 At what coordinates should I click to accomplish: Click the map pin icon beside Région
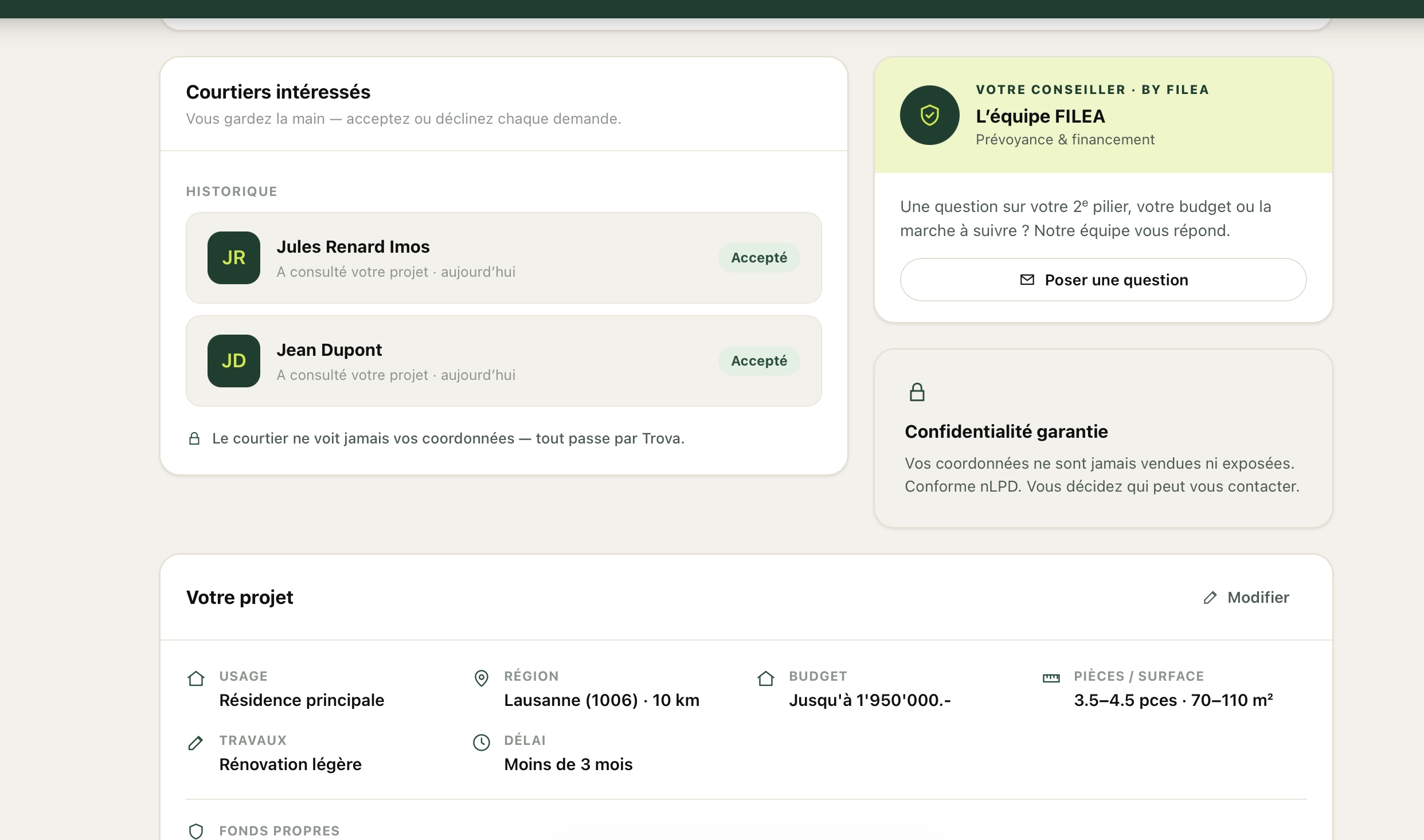pyautogui.click(x=482, y=678)
